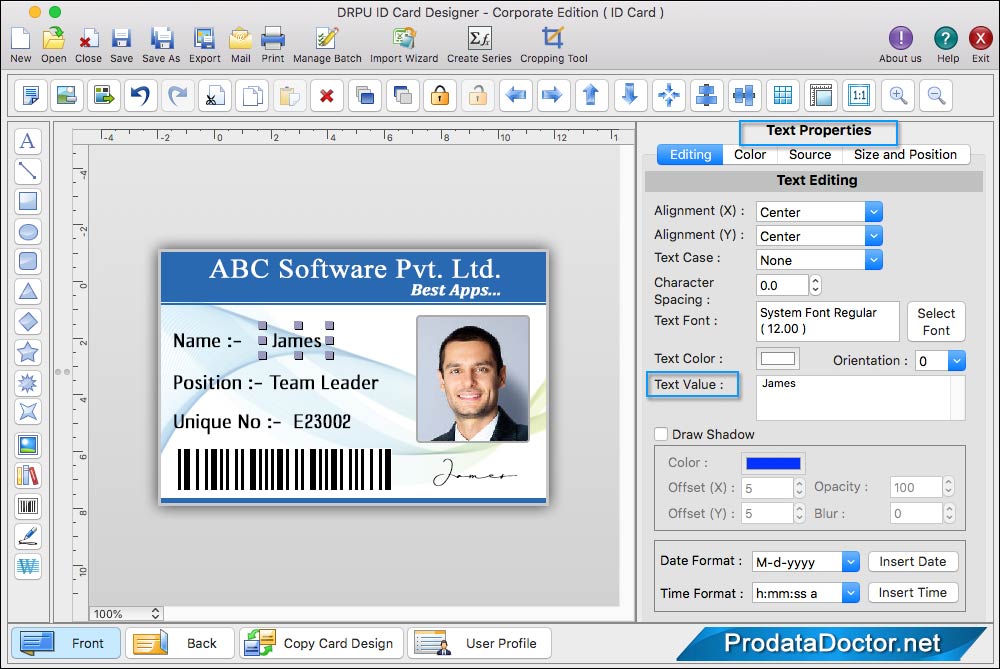Select the Line drawing tool
The image size is (1000, 669).
[x=27, y=171]
